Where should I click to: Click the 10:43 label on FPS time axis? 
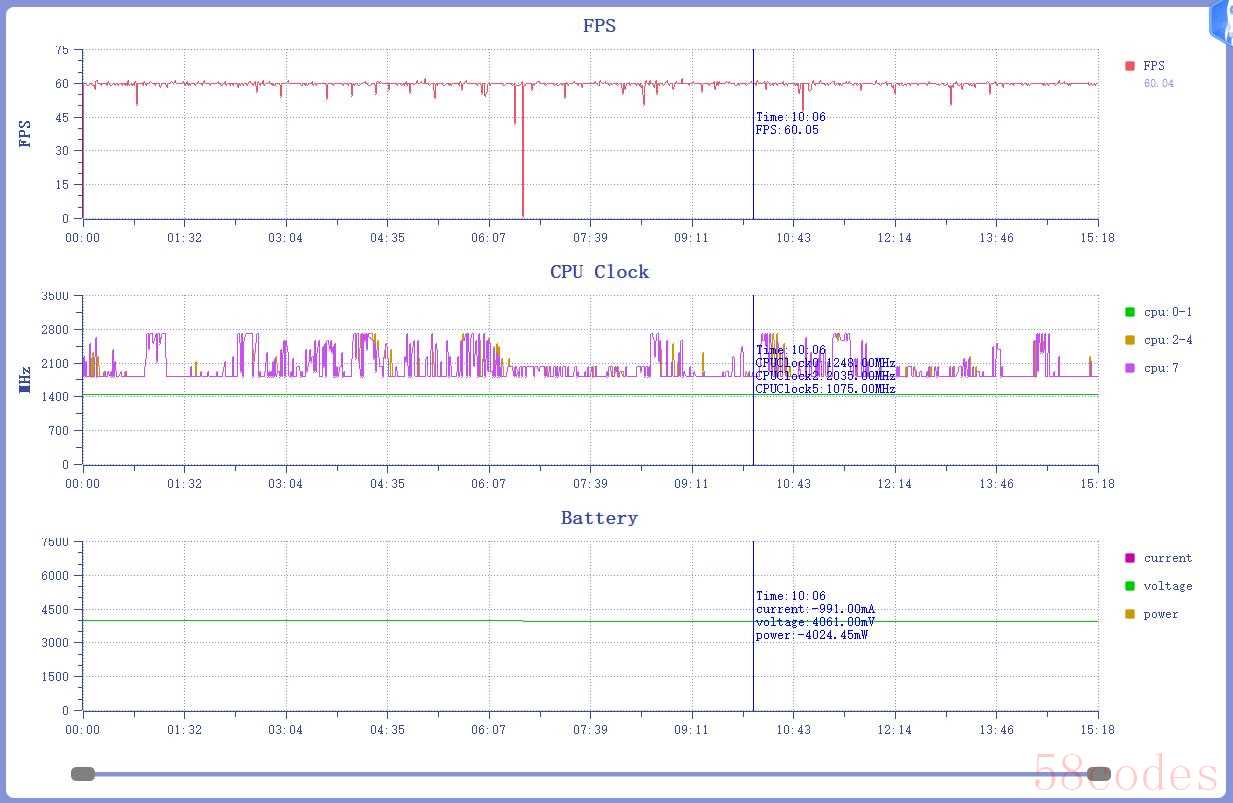tap(793, 238)
